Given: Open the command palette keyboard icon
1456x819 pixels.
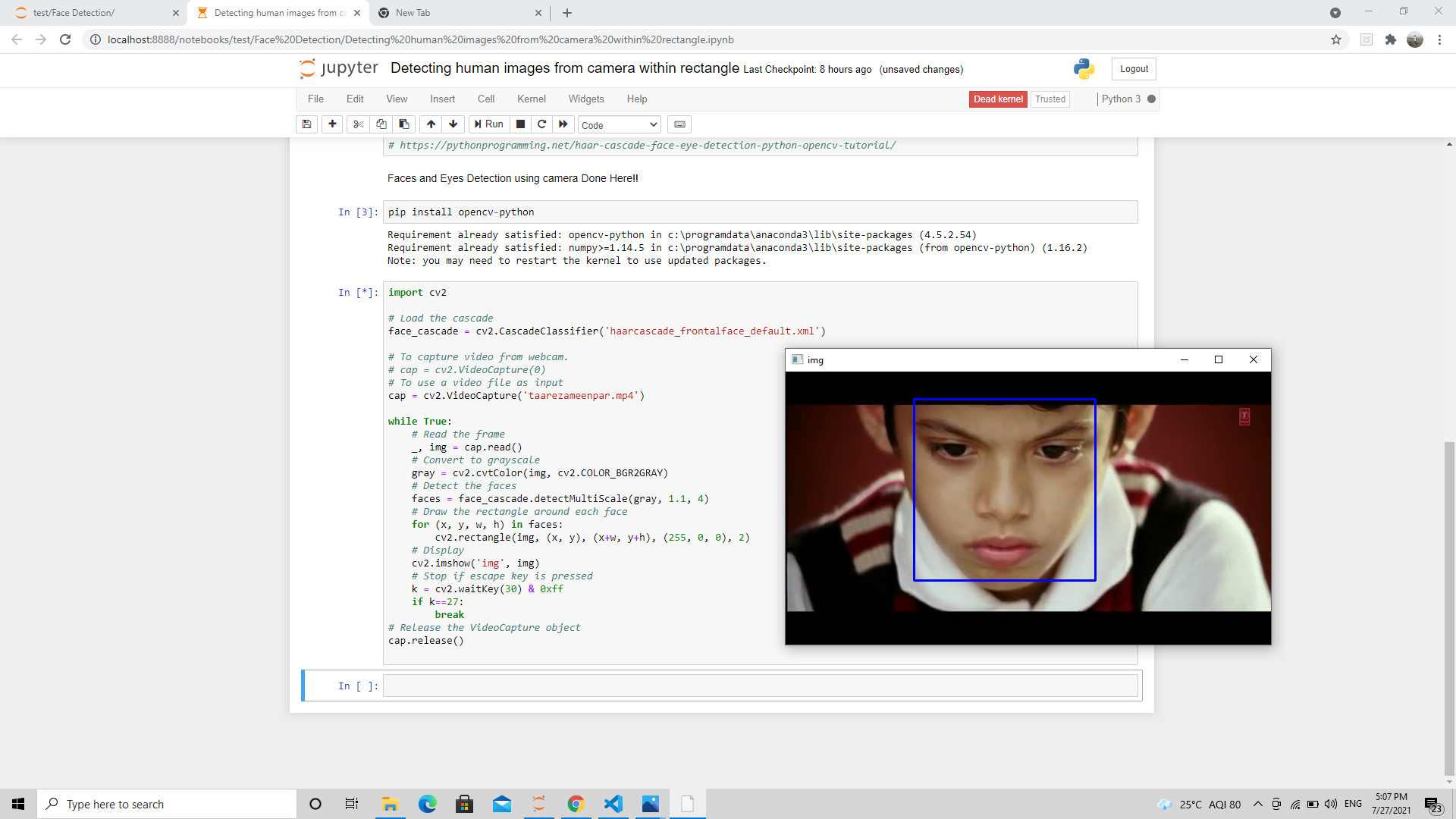Looking at the screenshot, I should pyautogui.click(x=679, y=124).
